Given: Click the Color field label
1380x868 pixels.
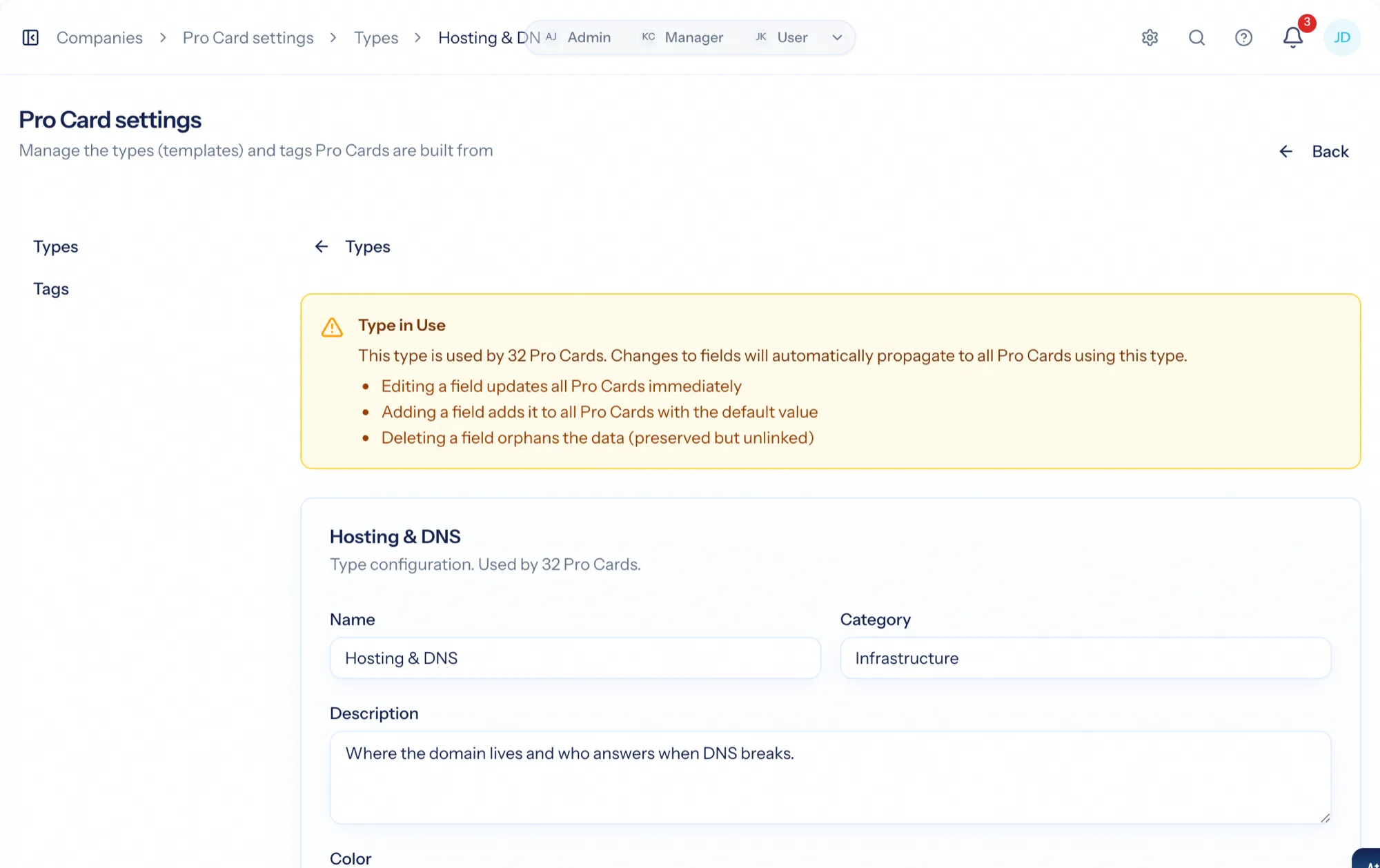Looking at the screenshot, I should click(351, 858).
